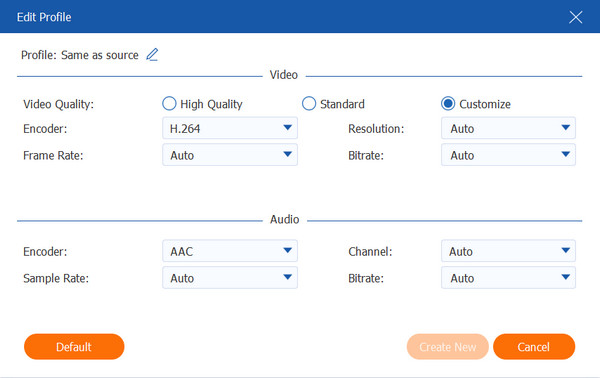The height and width of the screenshot is (378, 600).
Task: Click the pencil icon to rename profile
Action: [152, 55]
